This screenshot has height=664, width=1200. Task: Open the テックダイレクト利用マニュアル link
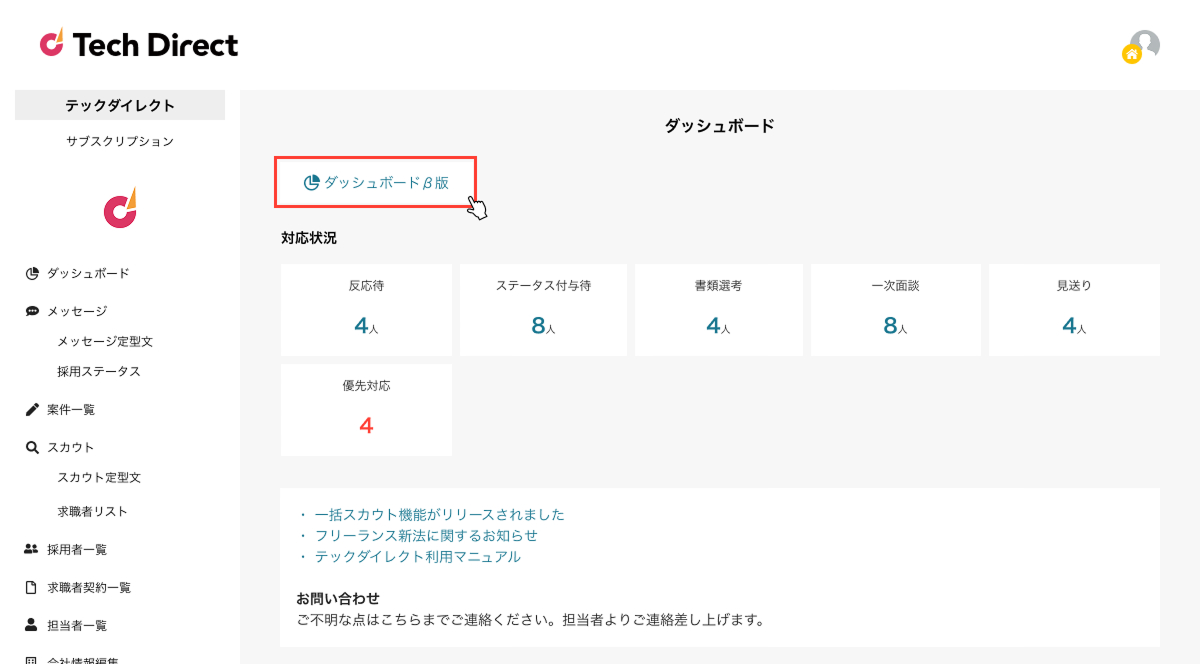point(417,557)
